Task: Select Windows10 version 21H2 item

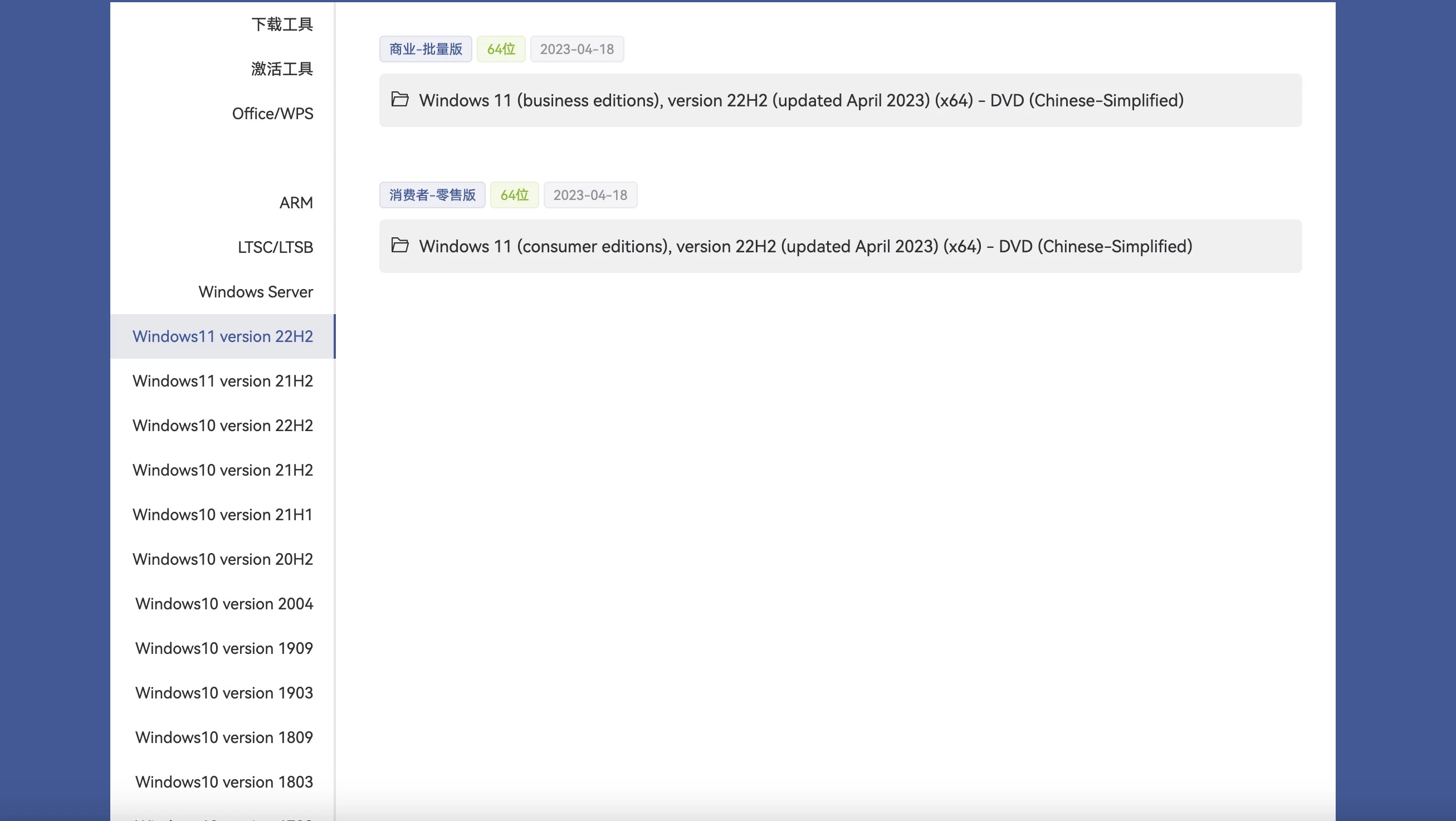Action: (x=223, y=471)
